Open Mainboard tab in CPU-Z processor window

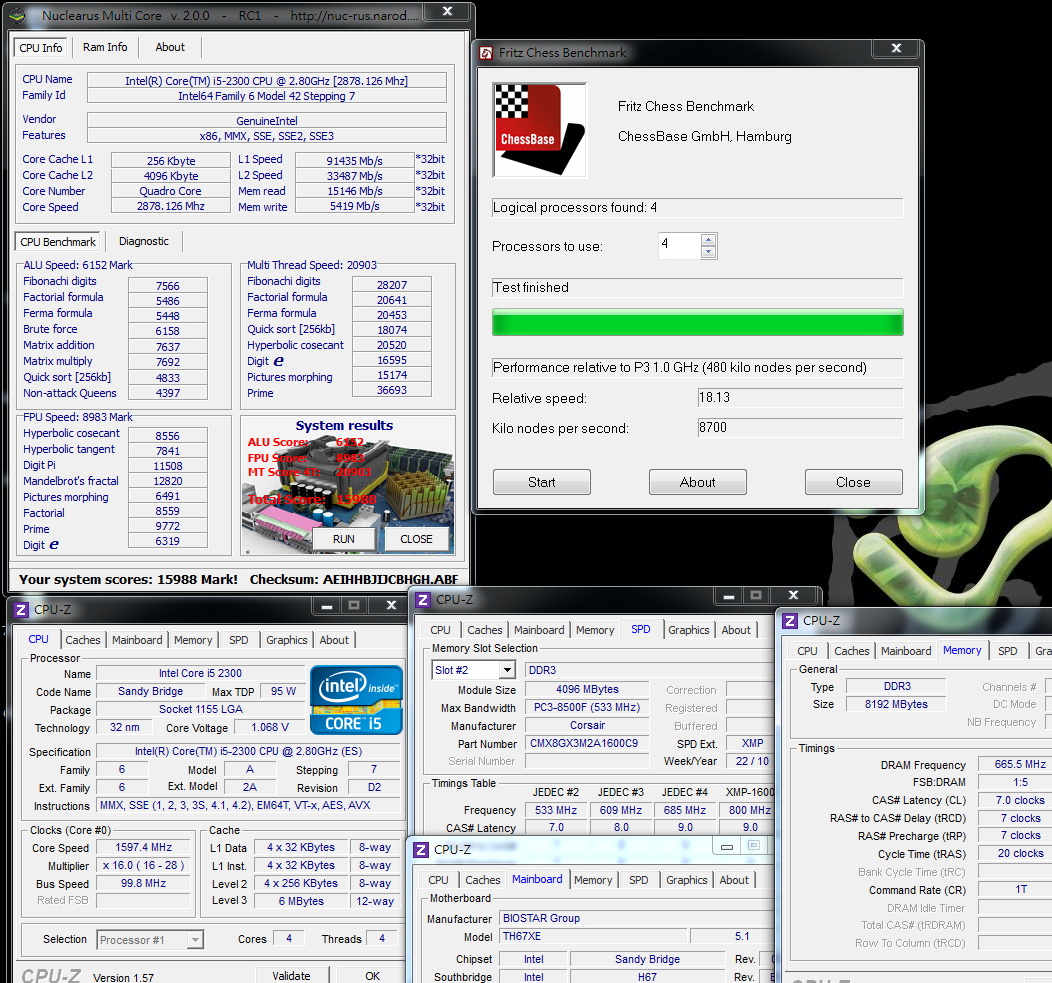tap(137, 640)
